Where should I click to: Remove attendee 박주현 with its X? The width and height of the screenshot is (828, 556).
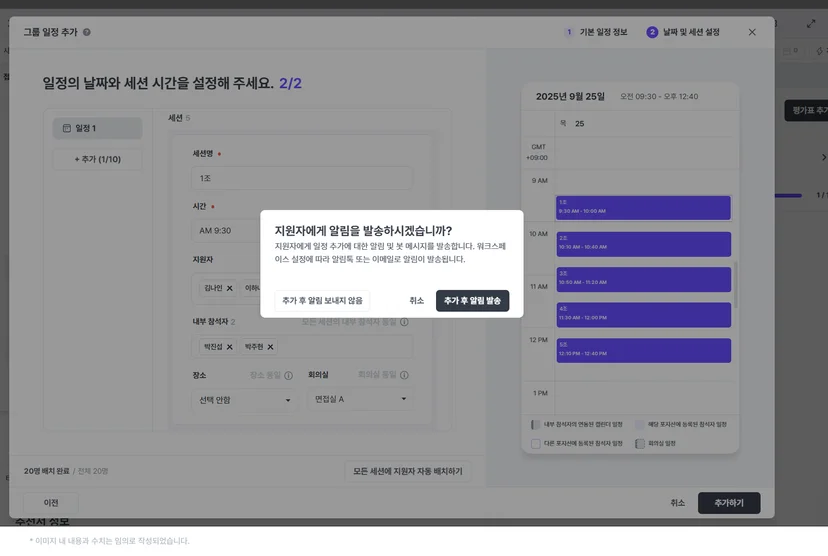[x=270, y=347]
